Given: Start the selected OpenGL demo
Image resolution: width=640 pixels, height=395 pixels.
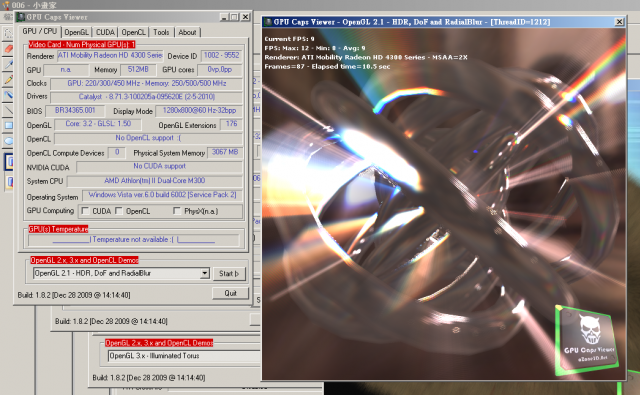Looking at the screenshot, I should (x=229, y=273).
